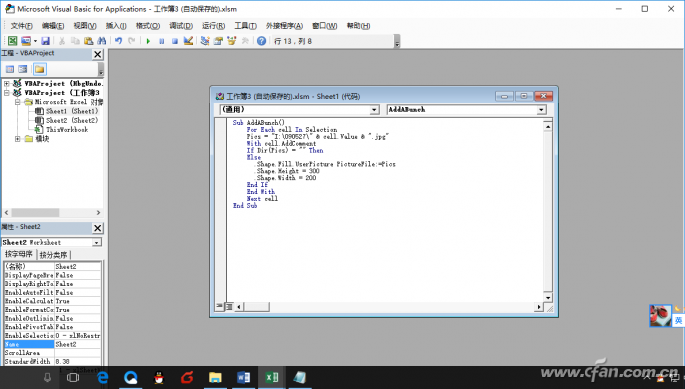Viewport: 685px width, 389px height.
Task: Open the AddABunch procedure dropdown
Action: point(541,110)
